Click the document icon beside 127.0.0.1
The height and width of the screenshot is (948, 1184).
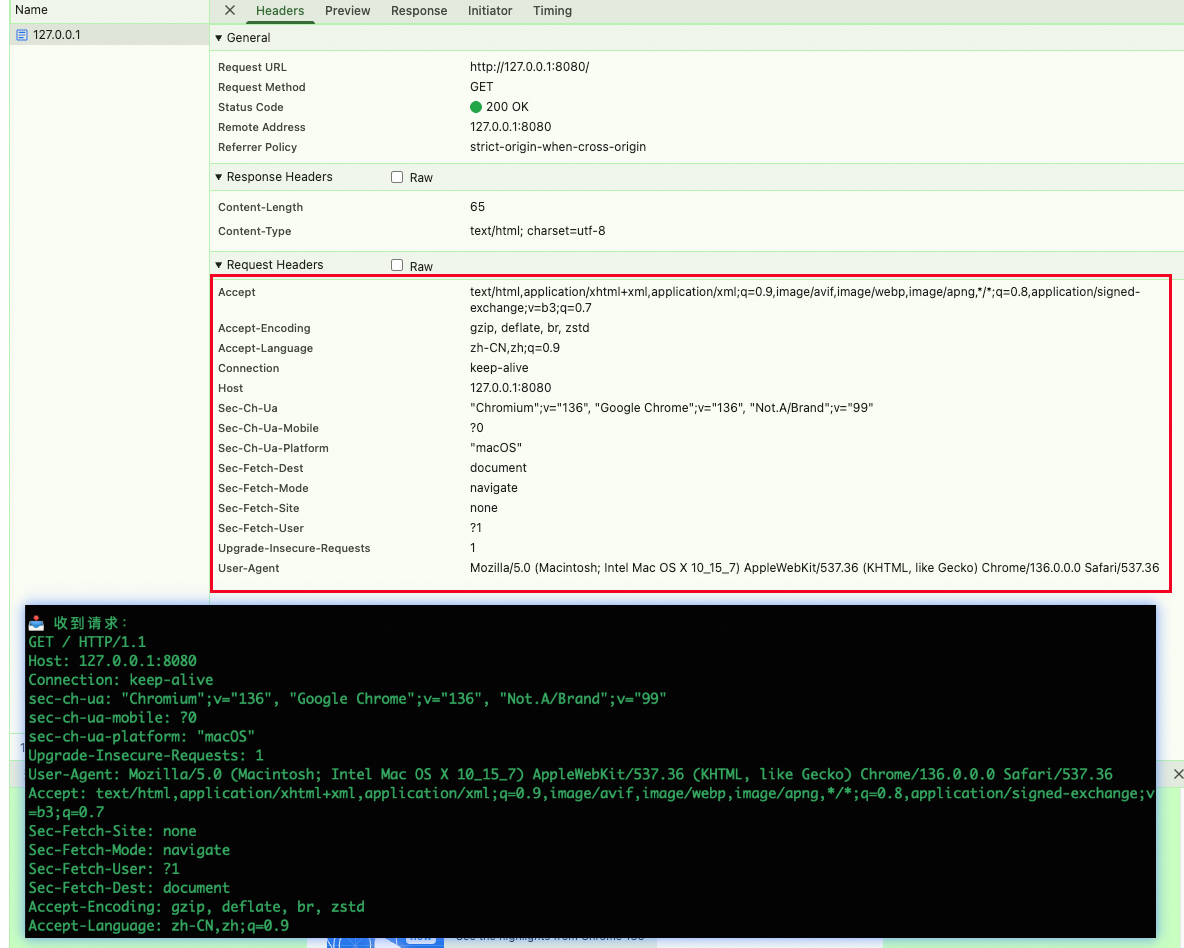[x=22, y=35]
